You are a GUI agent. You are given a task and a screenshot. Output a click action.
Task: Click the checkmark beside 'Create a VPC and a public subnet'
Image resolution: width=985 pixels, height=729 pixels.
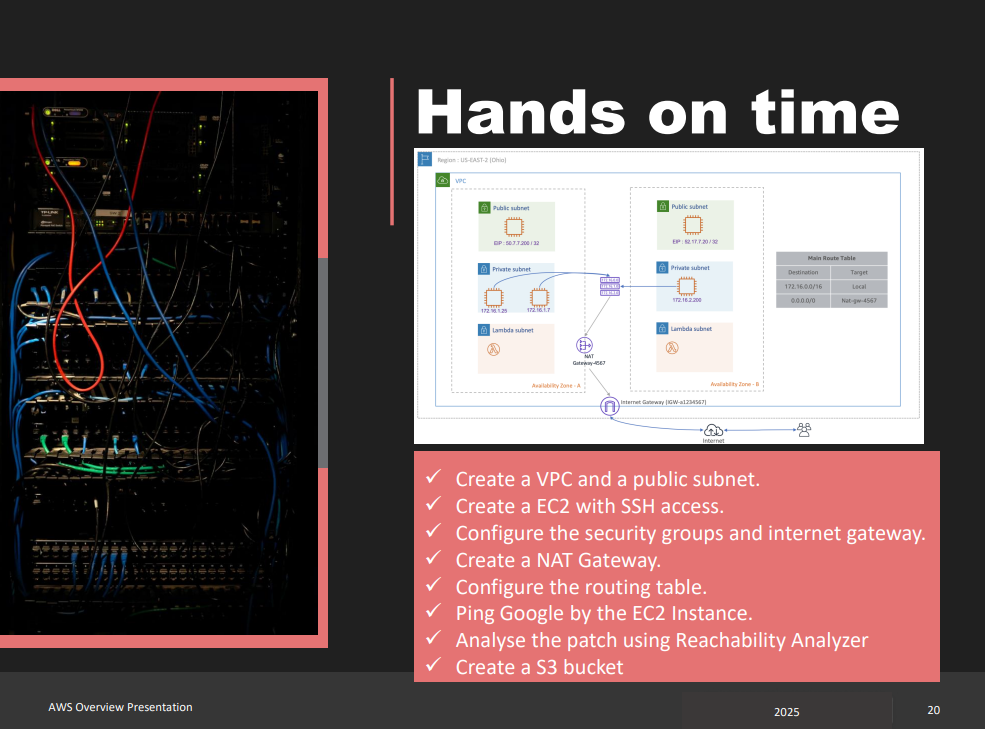pos(433,477)
